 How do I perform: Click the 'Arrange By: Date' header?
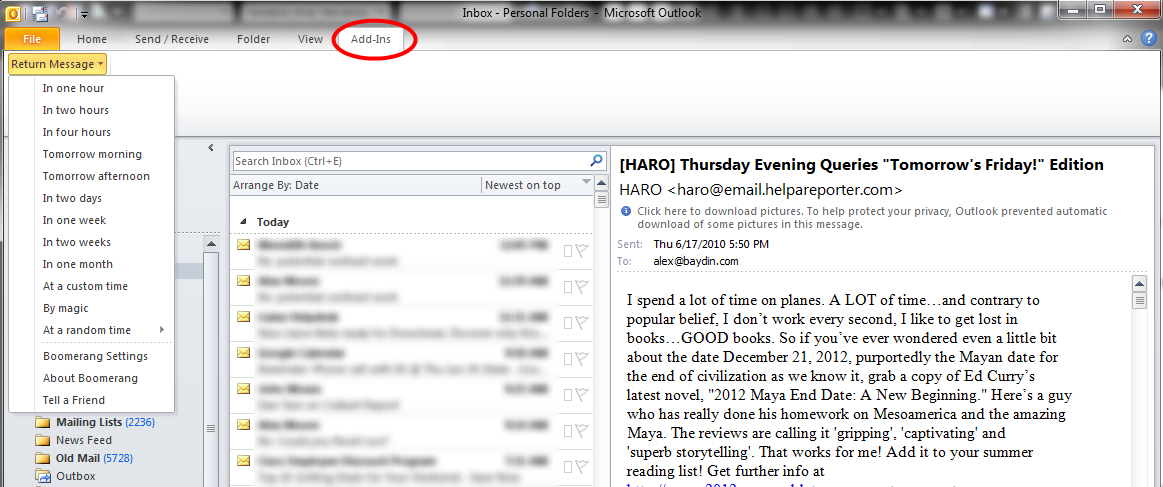tap(276, 185)
